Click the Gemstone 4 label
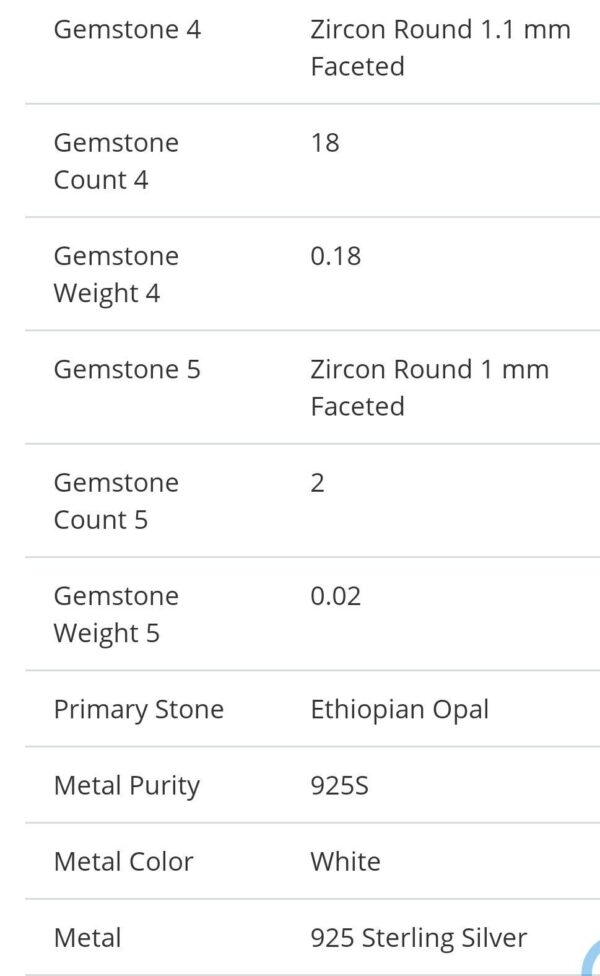The width and height of the screenshot is (600, 976). [127, 30]
